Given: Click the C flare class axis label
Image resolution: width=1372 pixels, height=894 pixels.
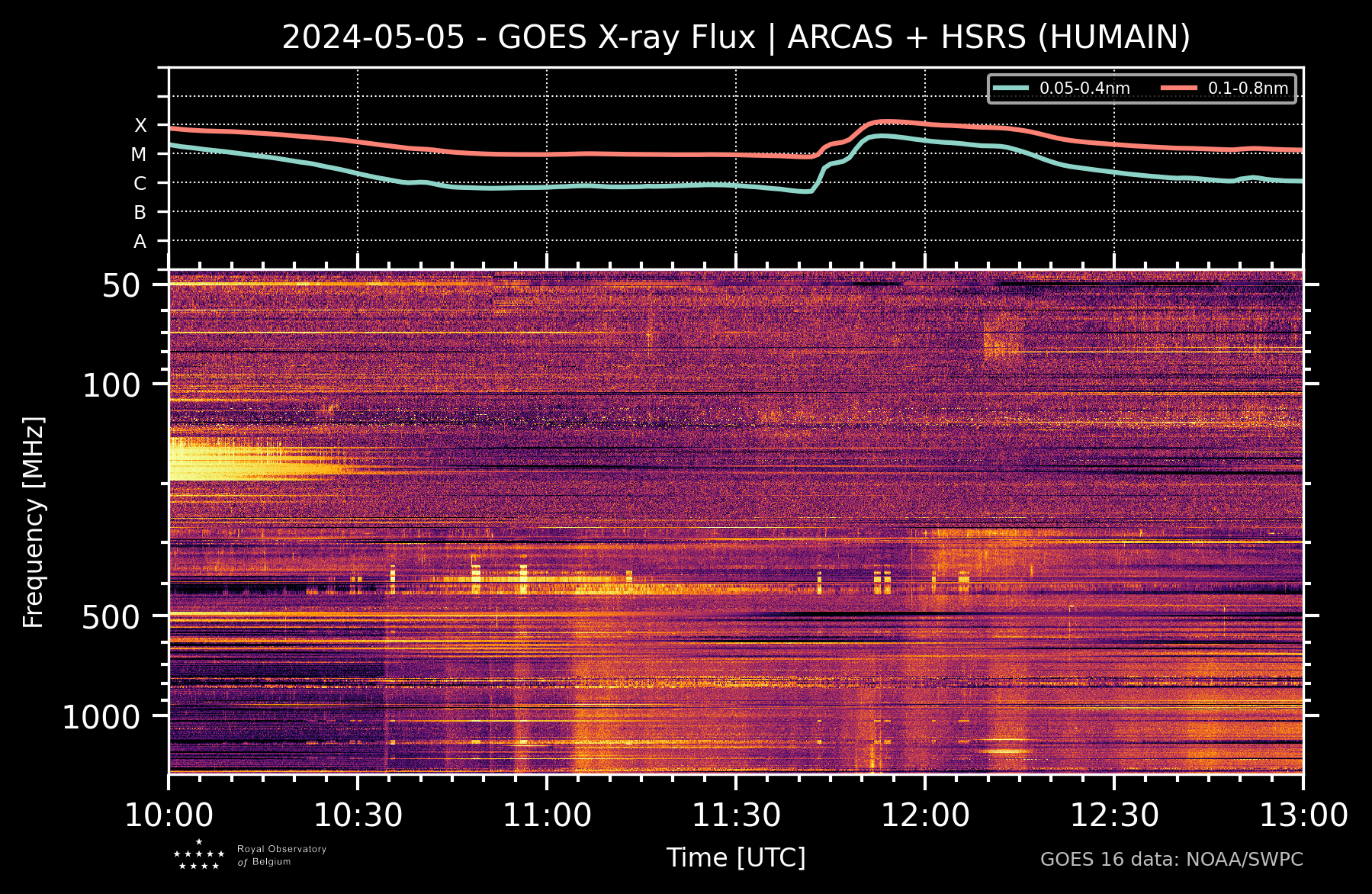Looking at the screenshot, I should (x=140, y=184).
